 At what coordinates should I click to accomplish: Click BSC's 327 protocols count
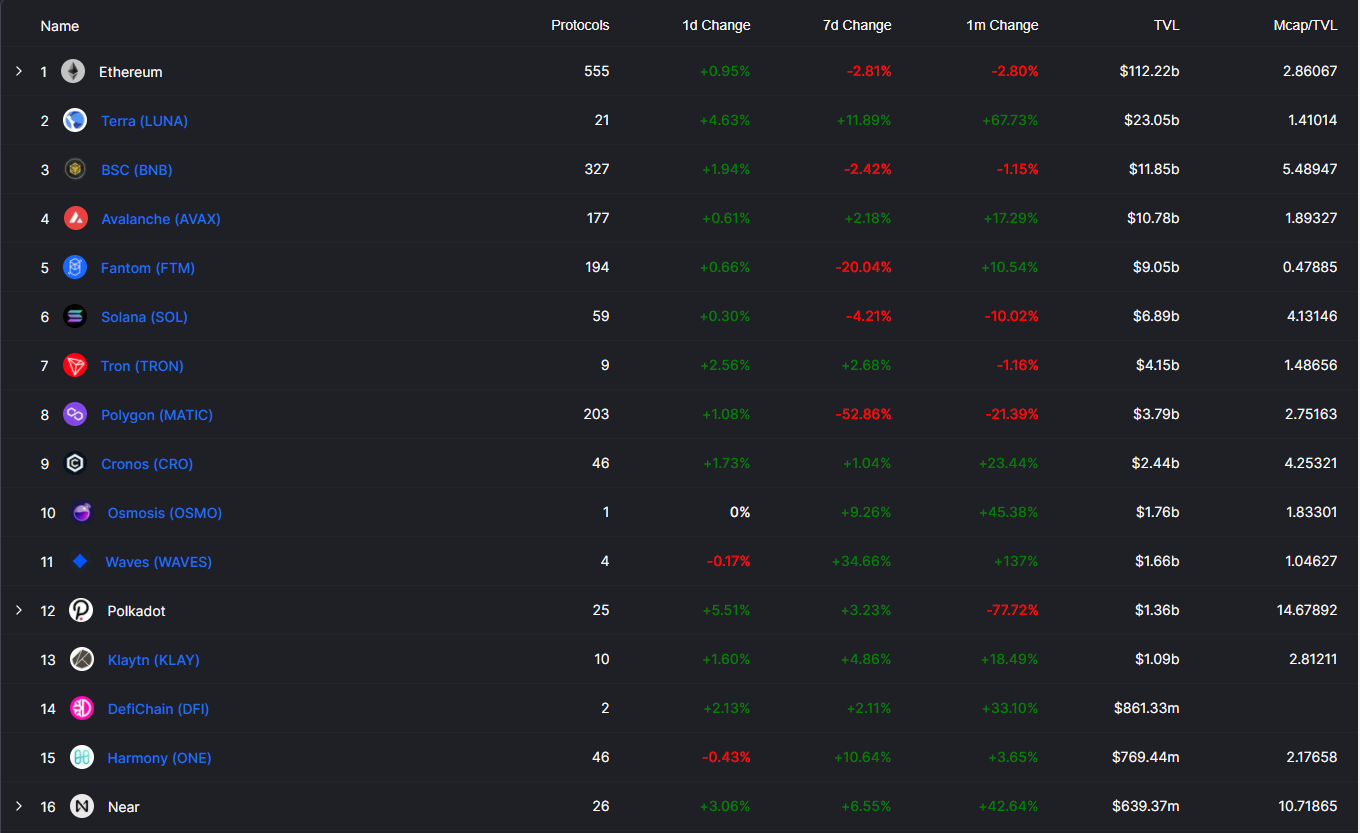pyautogui.click(x=597, y=169)
